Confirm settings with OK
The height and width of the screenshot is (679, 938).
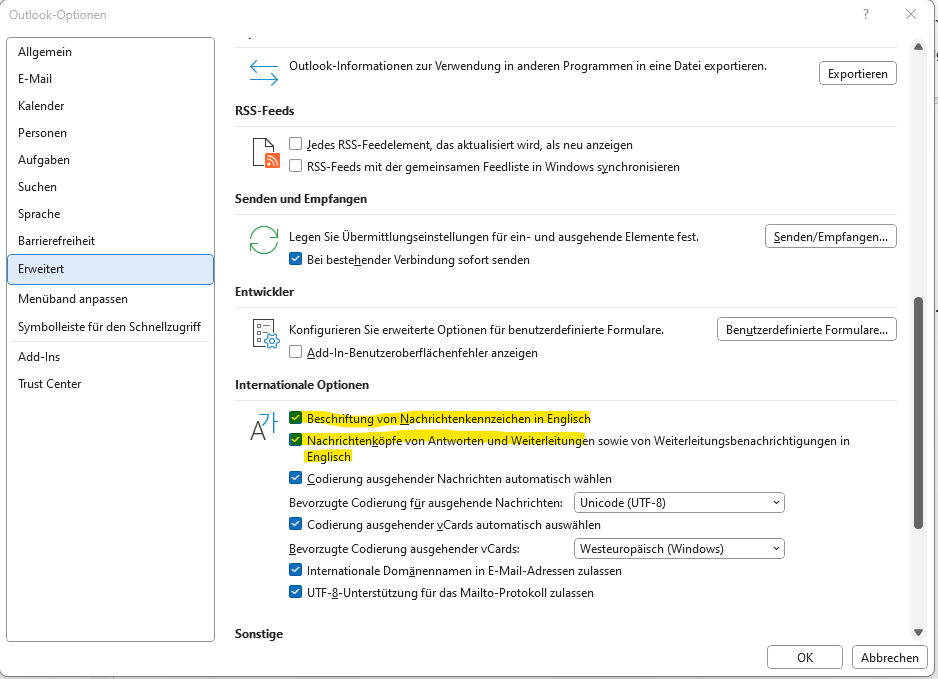[805, 657]
